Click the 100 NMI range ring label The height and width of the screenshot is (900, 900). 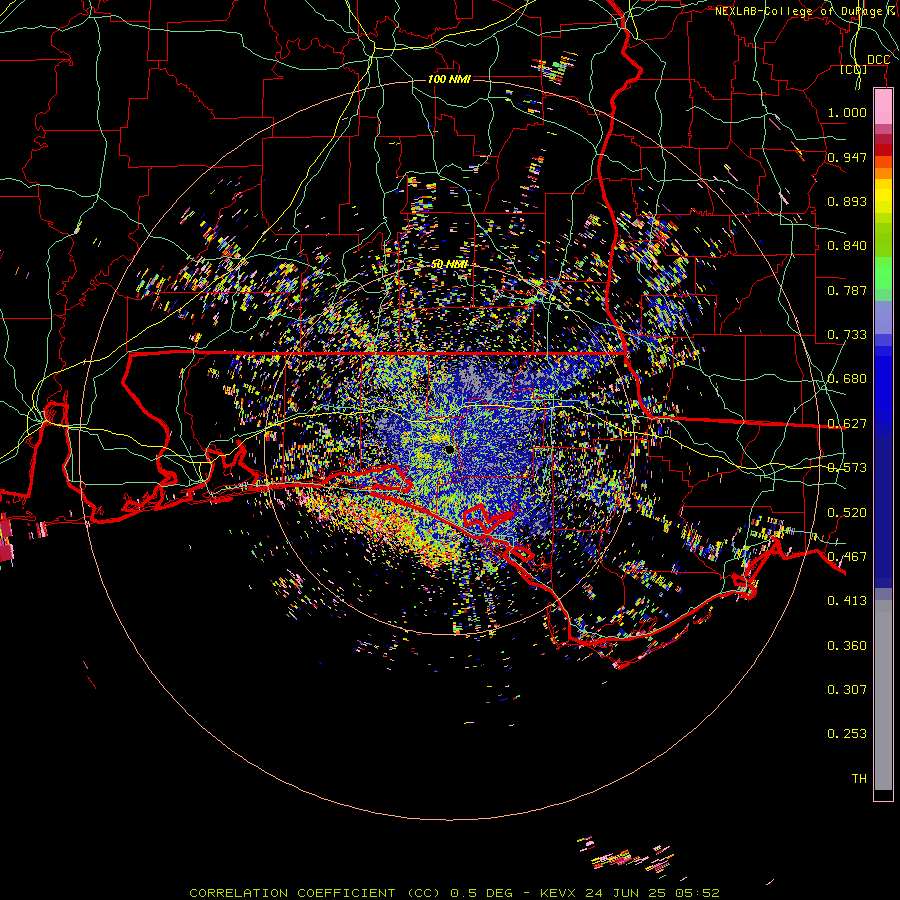click(x=449, y=79)
